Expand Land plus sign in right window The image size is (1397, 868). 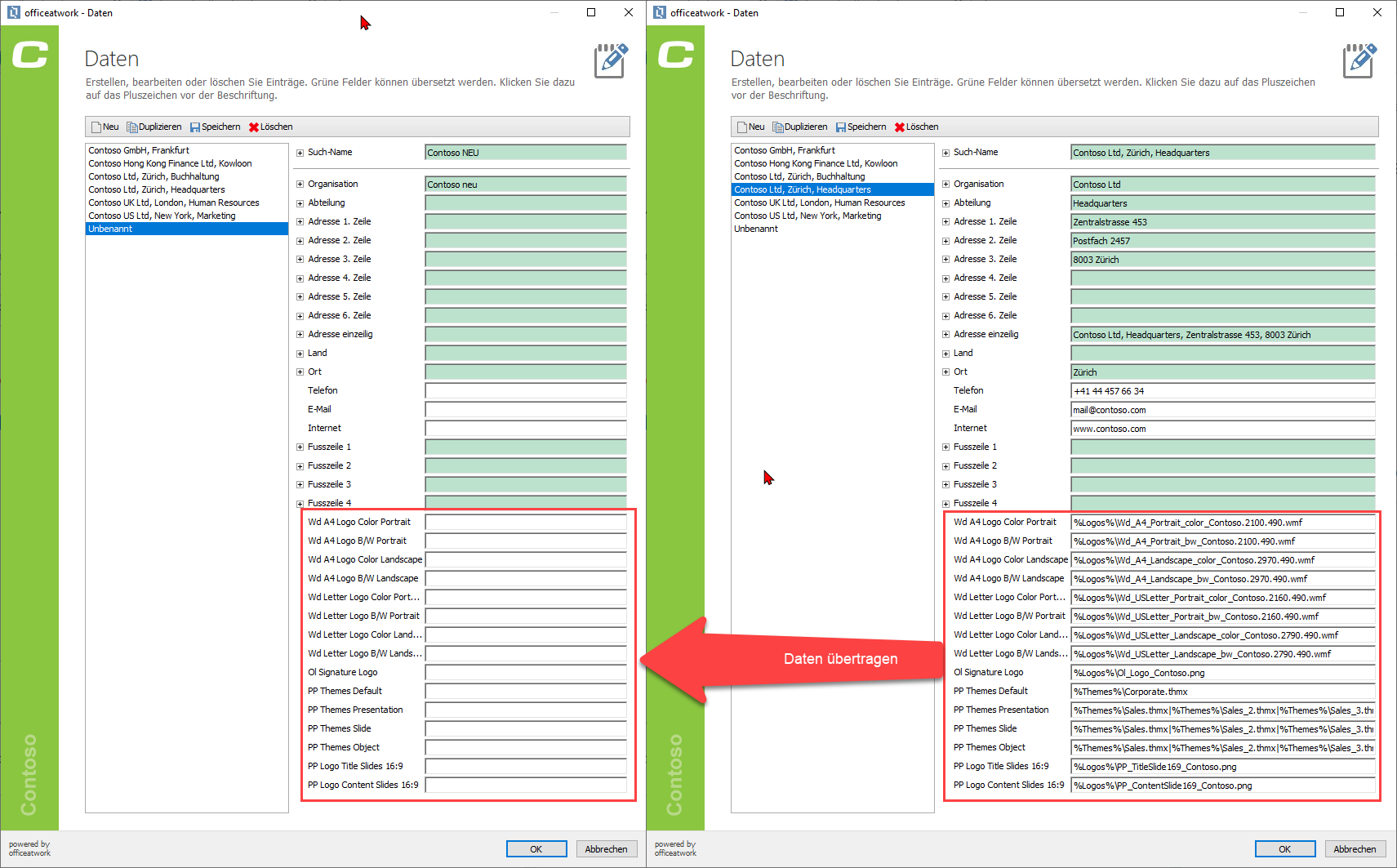(945, 354)
